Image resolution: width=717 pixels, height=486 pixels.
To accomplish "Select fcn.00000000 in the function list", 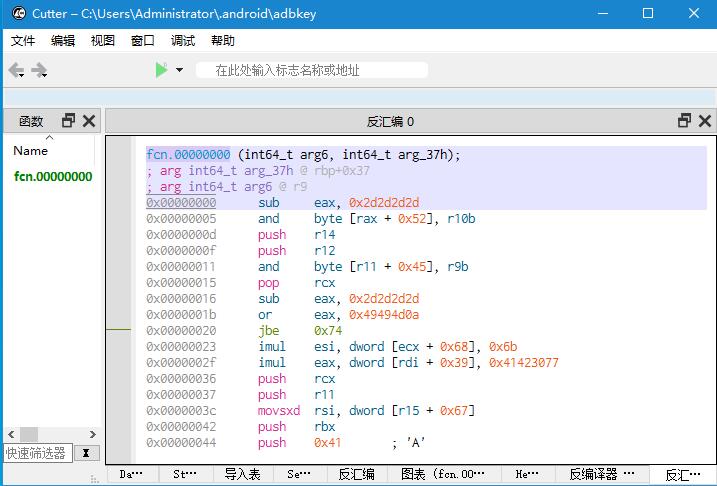I will [x=53, y=177].
